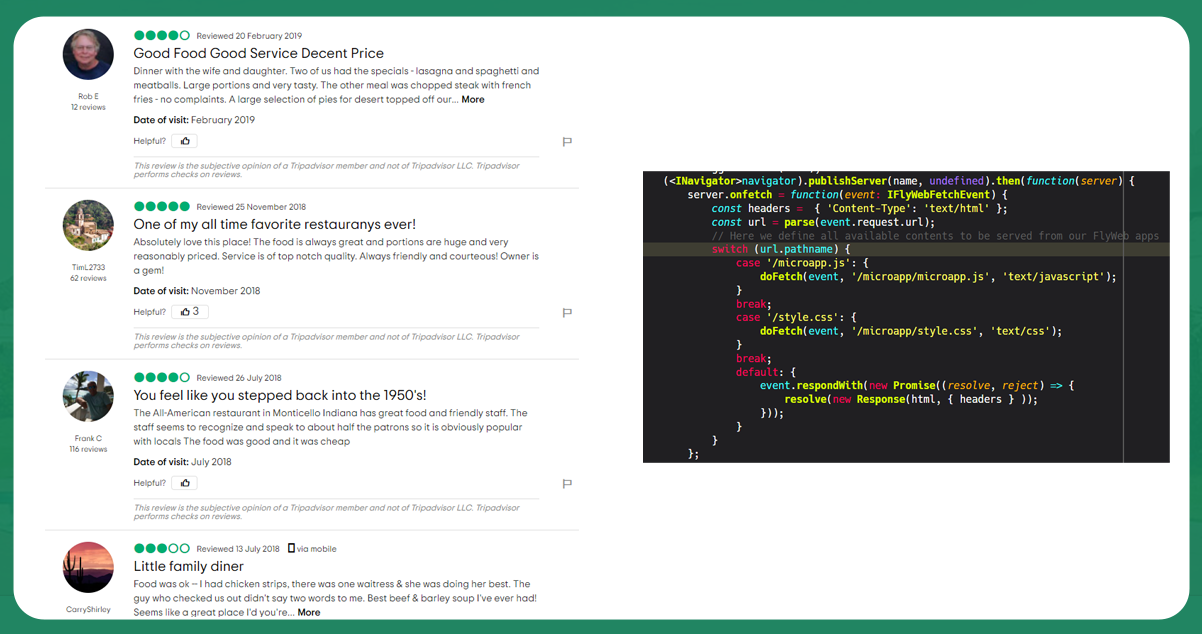Click TimL2733's avatar image

(88, 225)
